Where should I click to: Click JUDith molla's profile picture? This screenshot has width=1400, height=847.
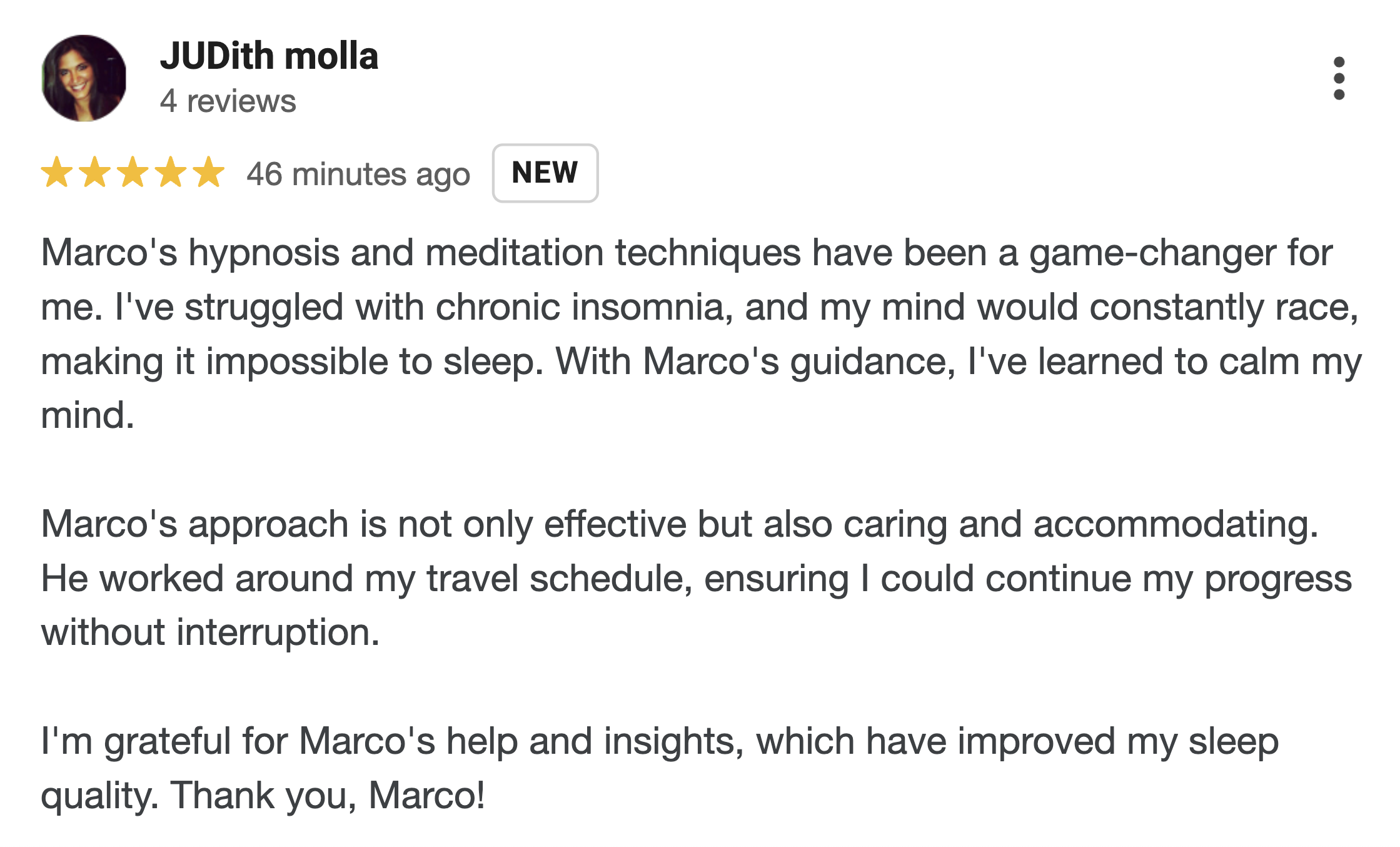[84, 78]
